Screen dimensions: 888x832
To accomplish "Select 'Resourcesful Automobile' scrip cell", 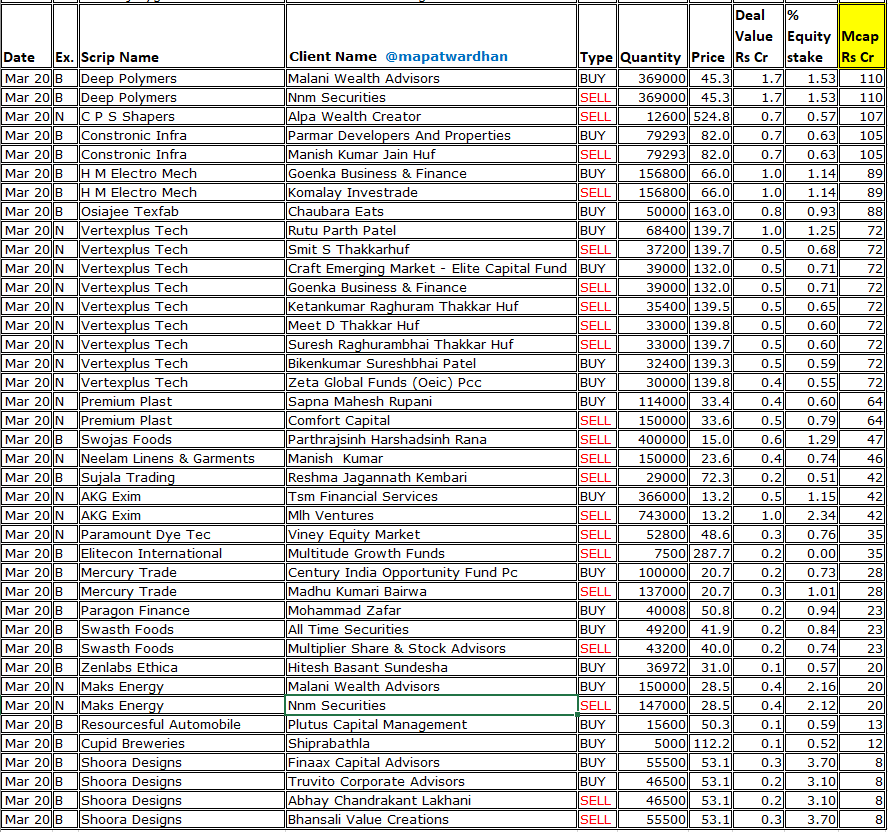I will point(182,724).
